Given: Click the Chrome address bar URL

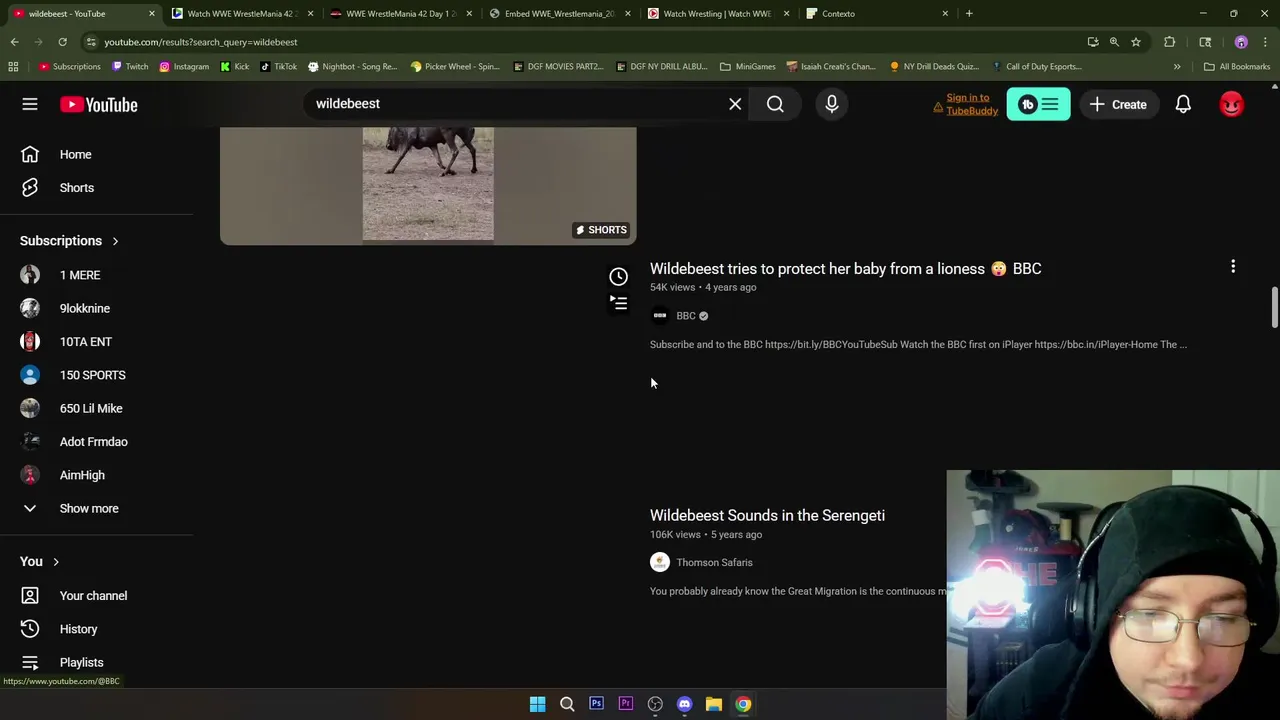Looking at the screenshot, I should pyautogui.click(x=200, y=42).
